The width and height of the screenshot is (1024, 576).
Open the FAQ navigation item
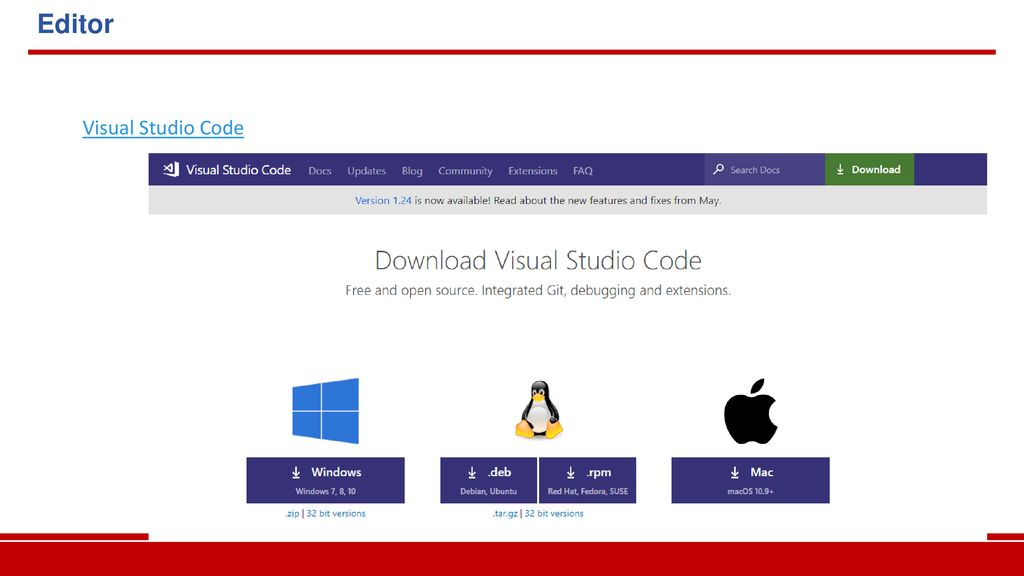click(x=583, y=170)
